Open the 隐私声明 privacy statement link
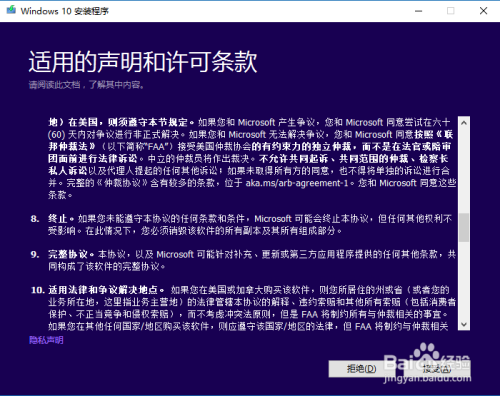500x396 pixels. 46,340
